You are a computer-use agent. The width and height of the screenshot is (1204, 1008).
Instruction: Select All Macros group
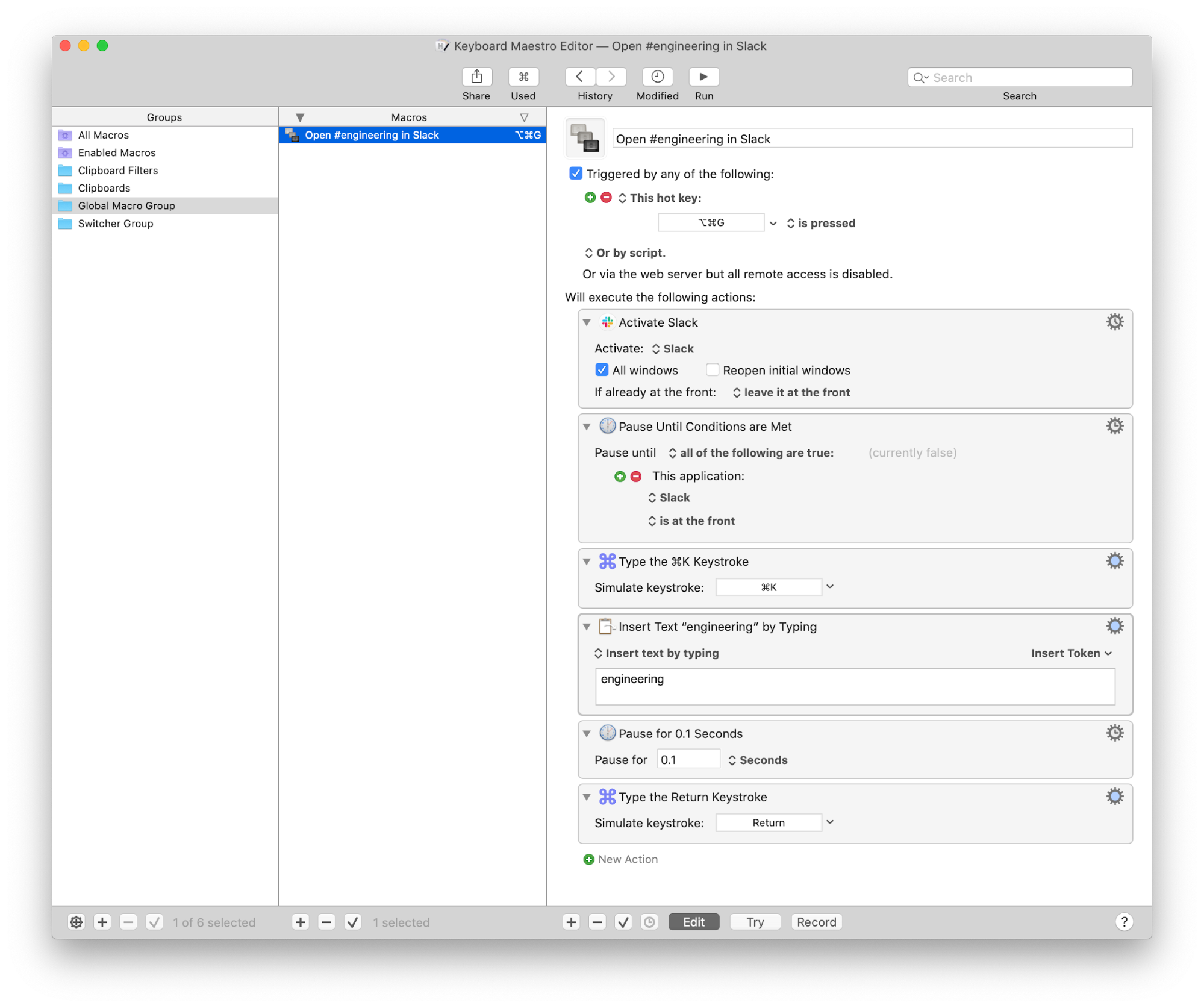point(165,135)
